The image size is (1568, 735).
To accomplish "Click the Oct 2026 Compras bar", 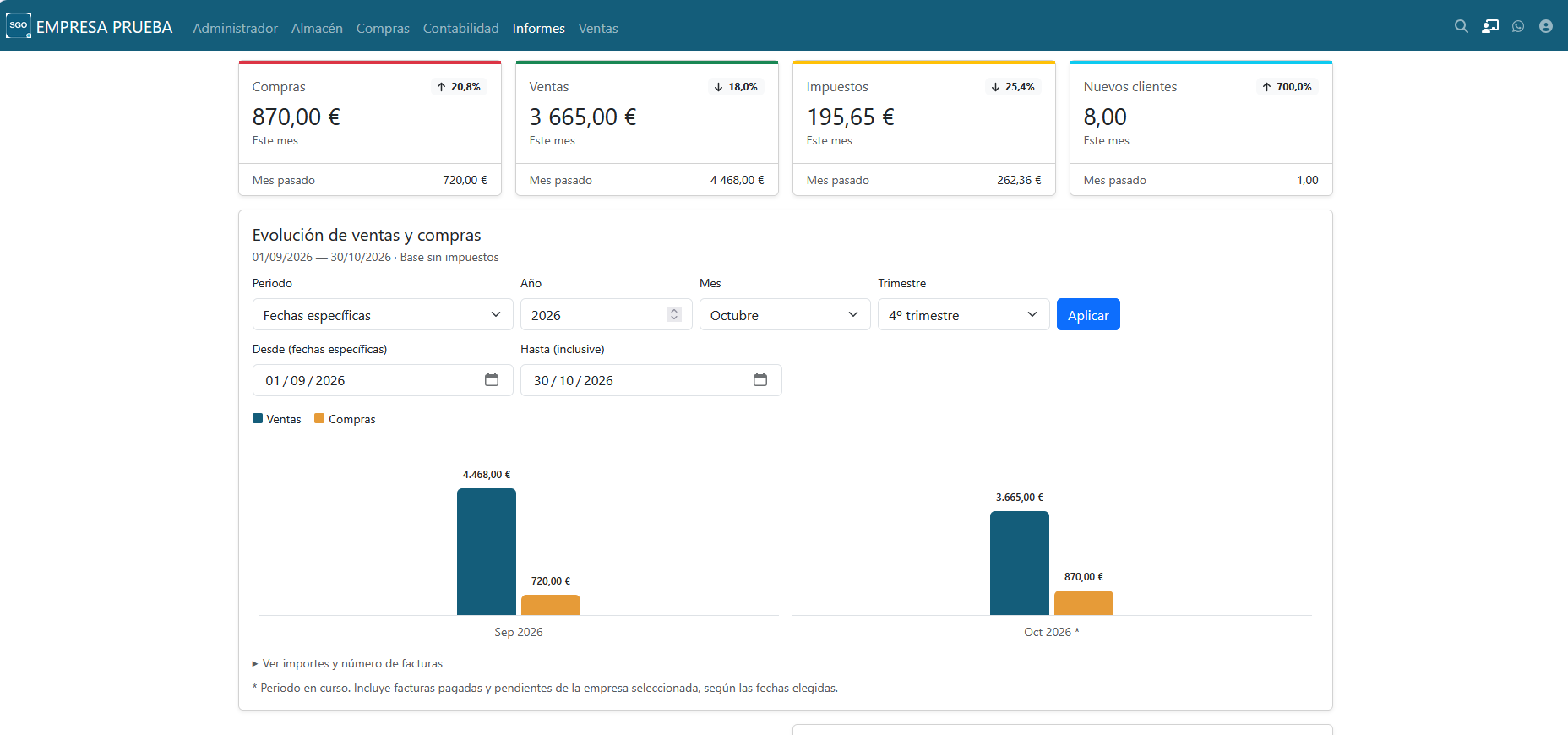I will pos(1084,602).
